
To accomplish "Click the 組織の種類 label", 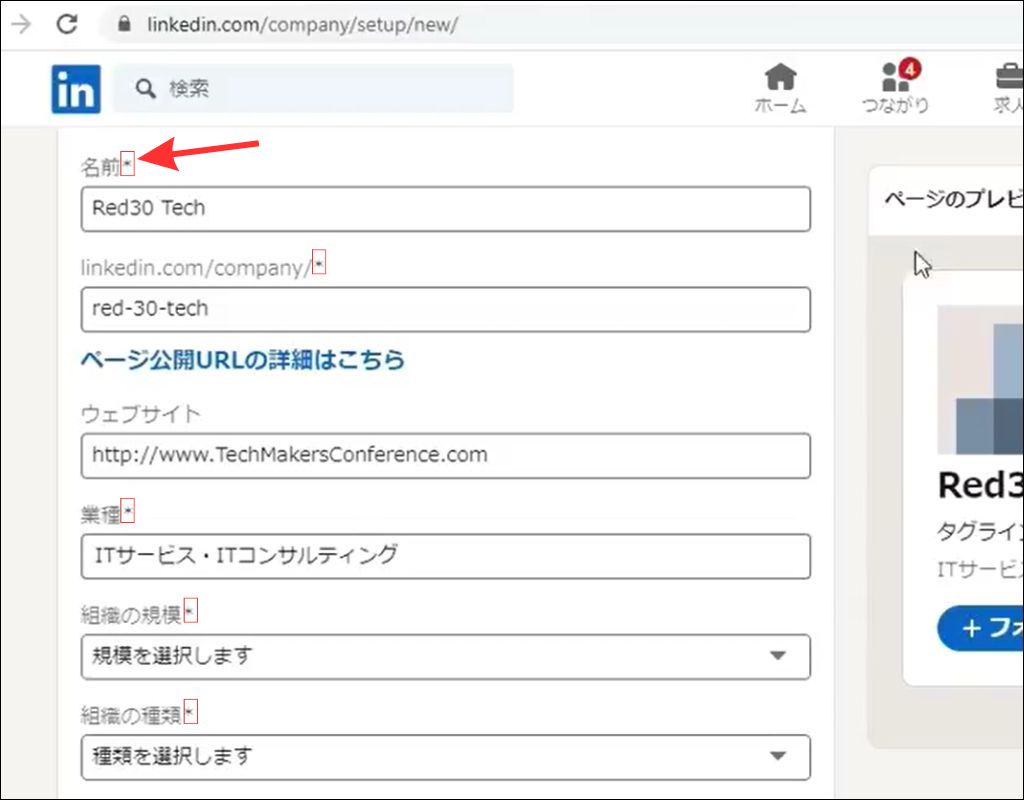I will tap(131, 715).
